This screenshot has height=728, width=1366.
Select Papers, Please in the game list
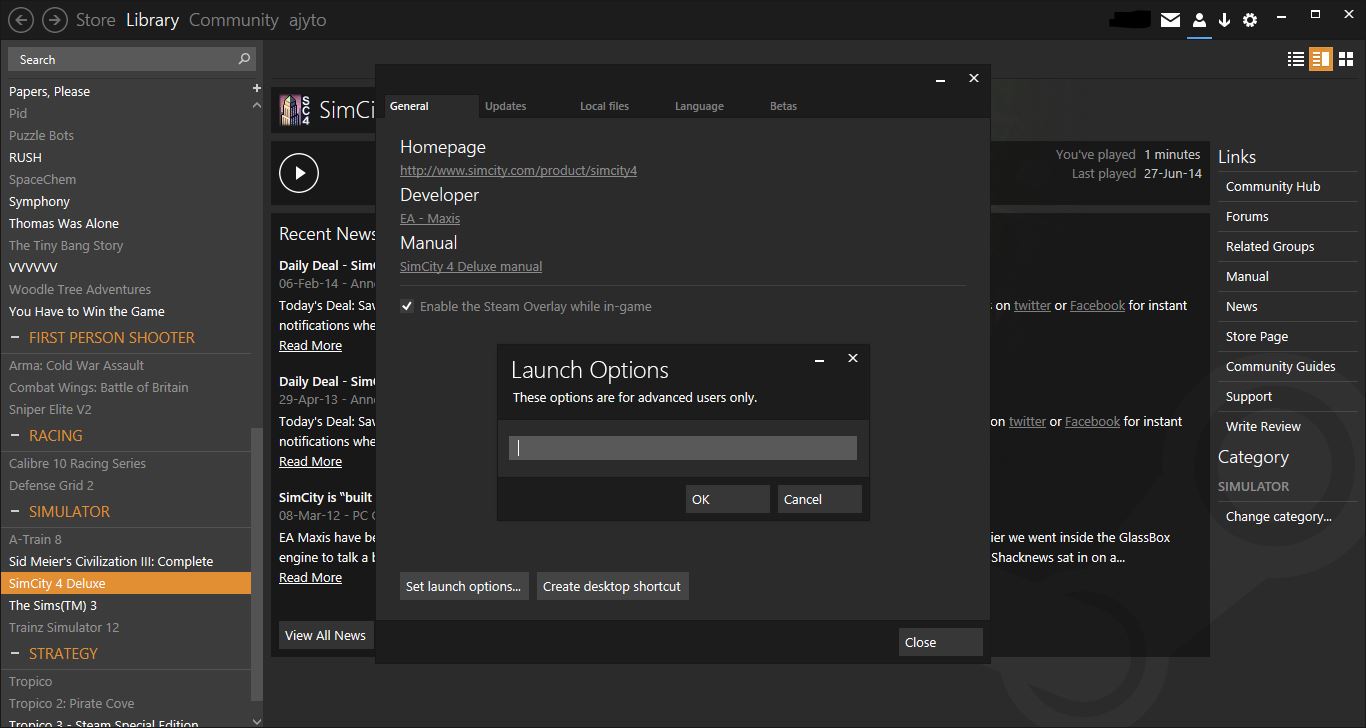49,91
